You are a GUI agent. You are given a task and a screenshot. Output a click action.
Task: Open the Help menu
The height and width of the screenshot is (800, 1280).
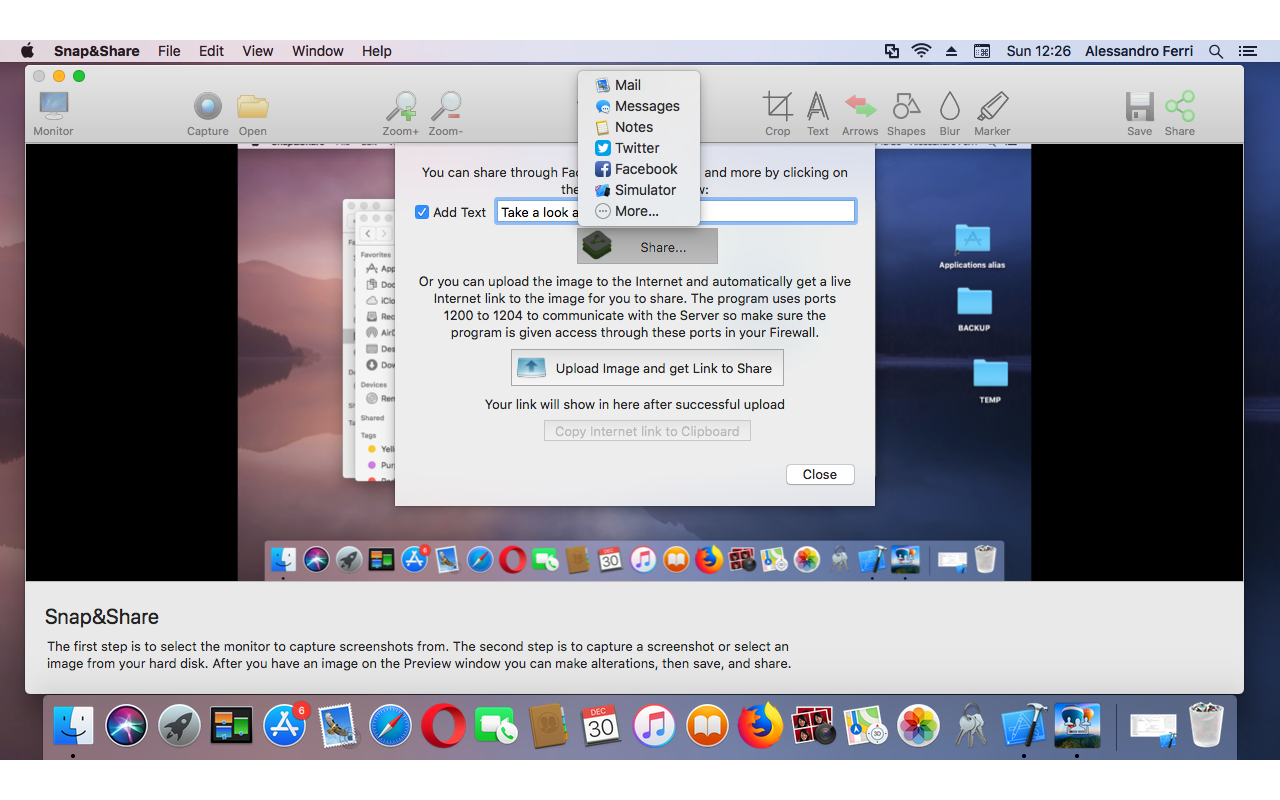(x=377, y=51)
